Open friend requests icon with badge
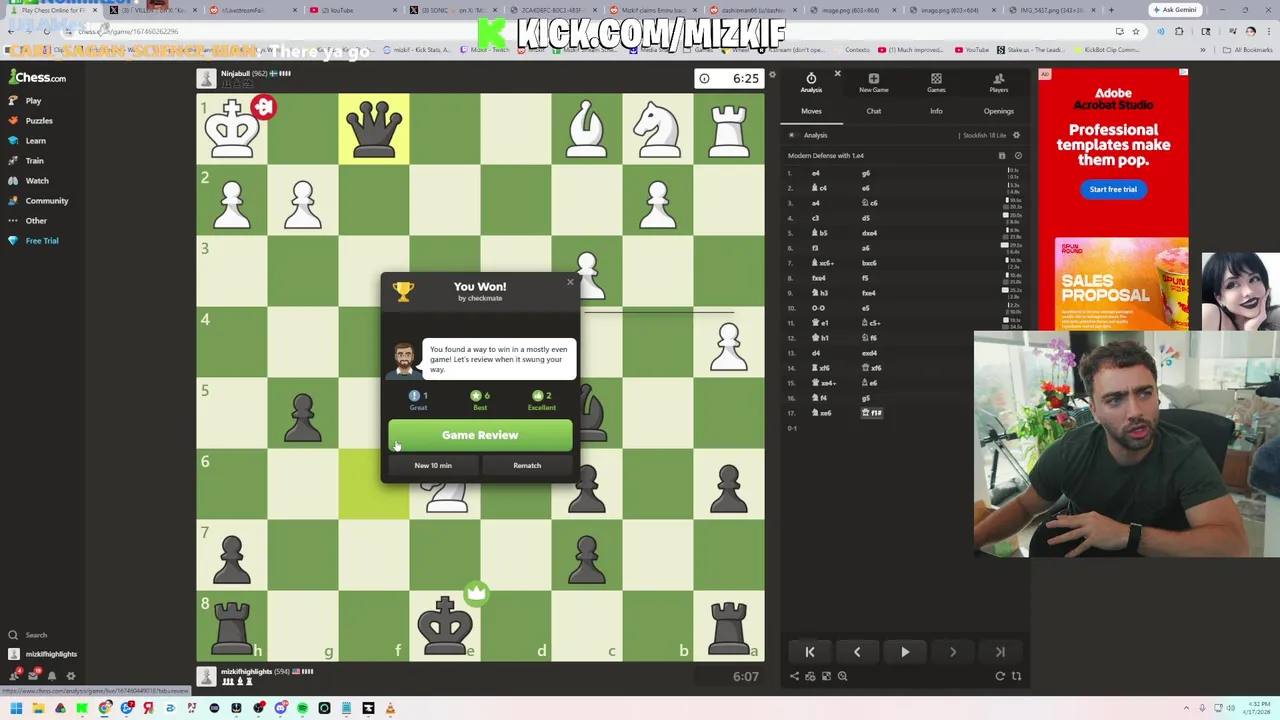 14,676
